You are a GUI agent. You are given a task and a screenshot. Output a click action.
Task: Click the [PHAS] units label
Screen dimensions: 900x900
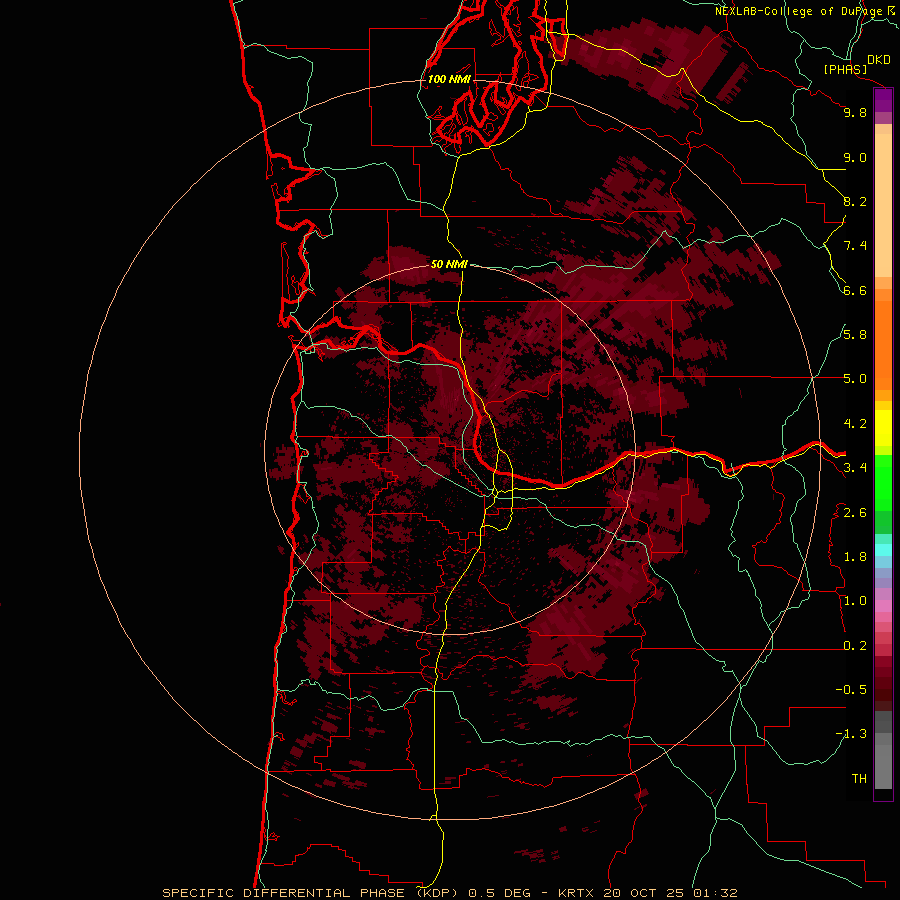tap(845, 69)
